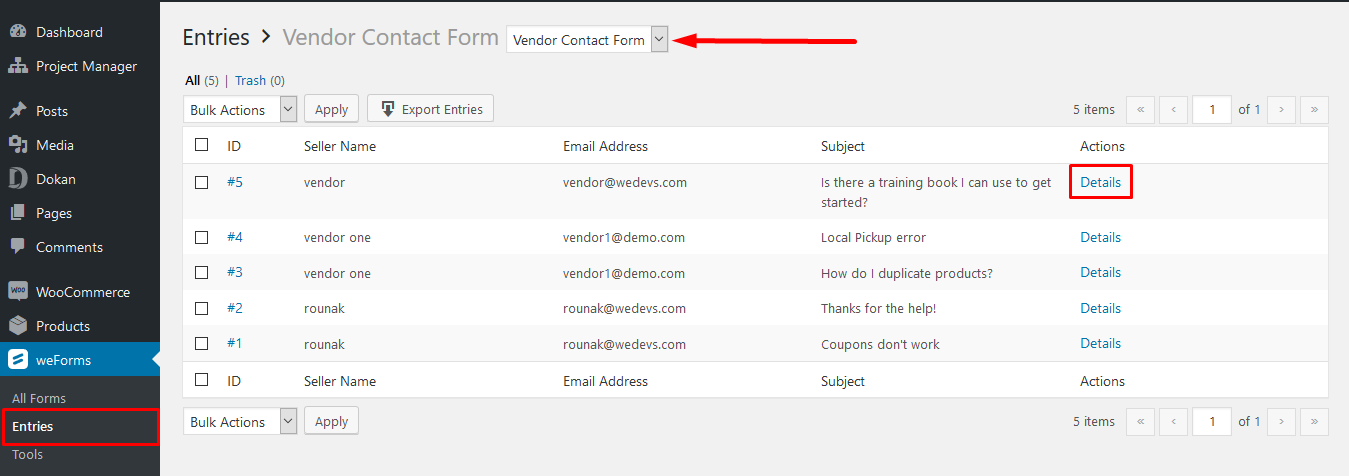1349x476 pixels.
Task: Click the Export Entries button
Action: pyautogui.click(x=430, y=109)
